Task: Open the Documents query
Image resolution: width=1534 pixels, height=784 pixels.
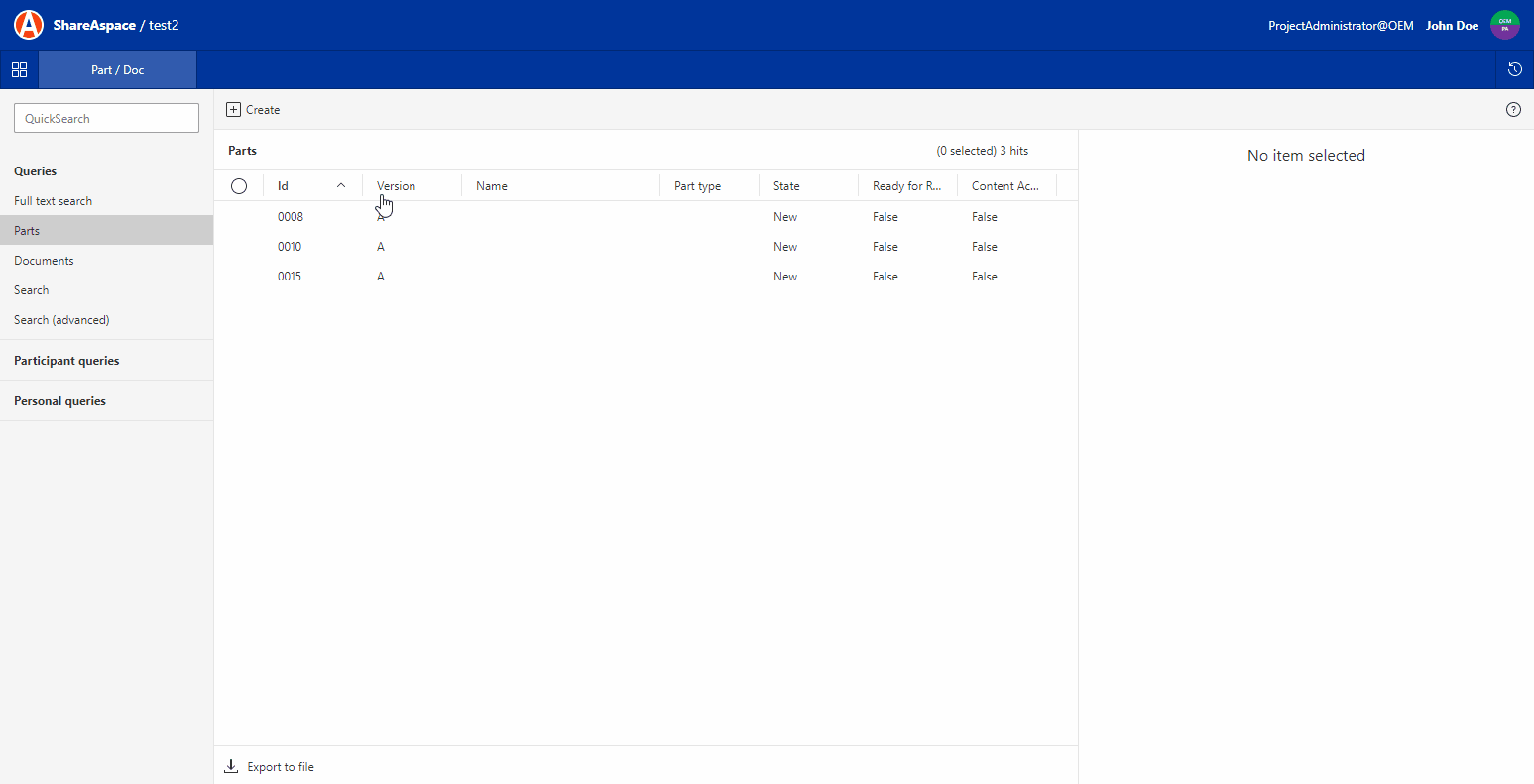Action: [44, 260]
